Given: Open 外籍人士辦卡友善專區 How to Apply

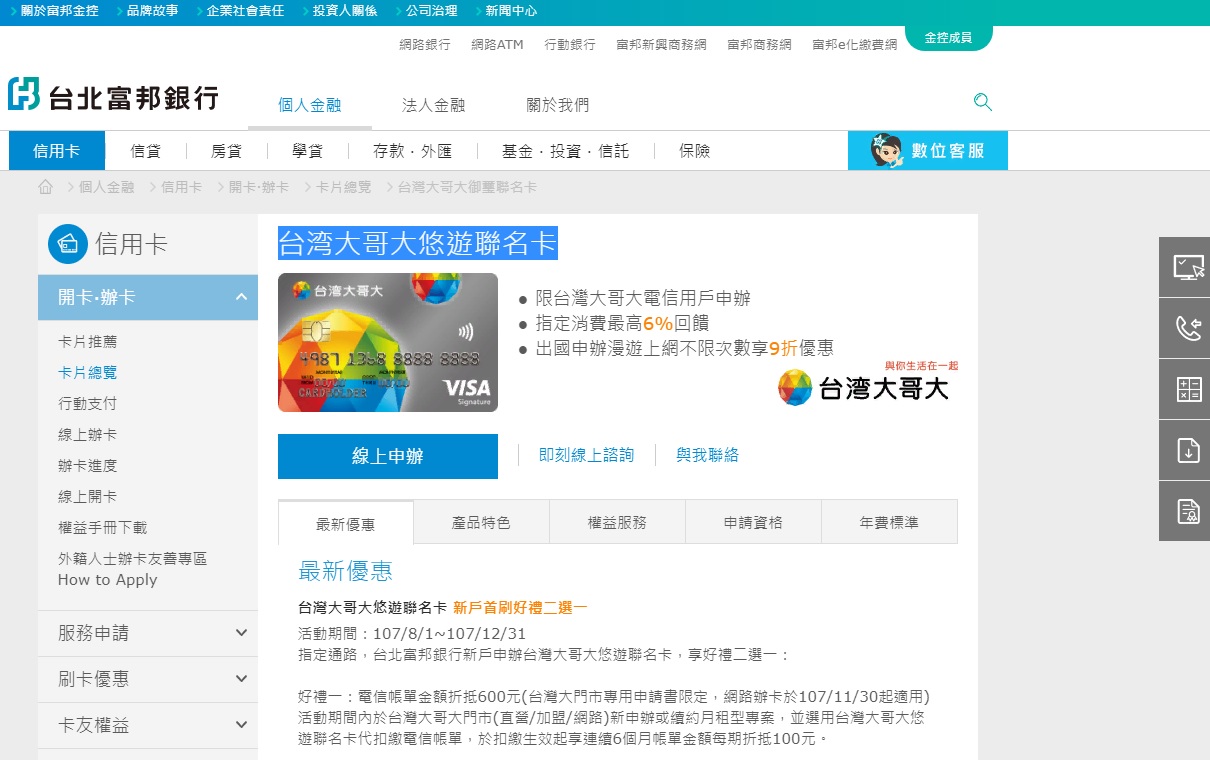Looking at the screenshot, I should click(x=133, y=569).
